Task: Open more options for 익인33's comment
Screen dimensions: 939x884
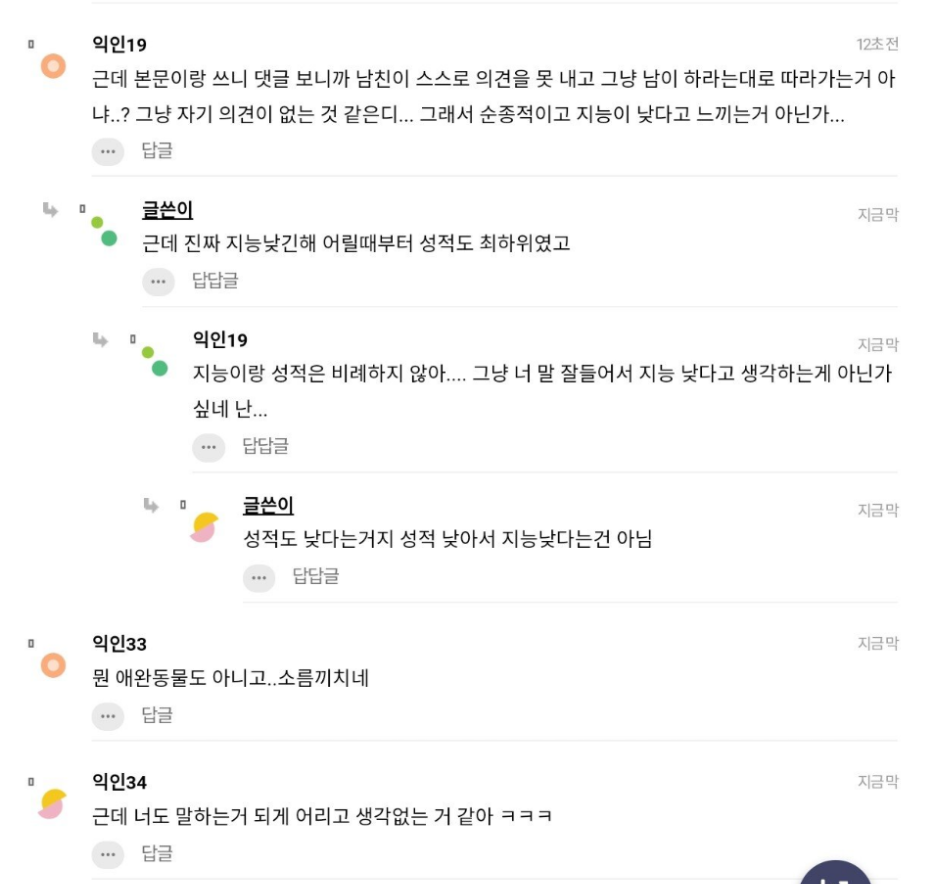Action: tap(107, 716)
